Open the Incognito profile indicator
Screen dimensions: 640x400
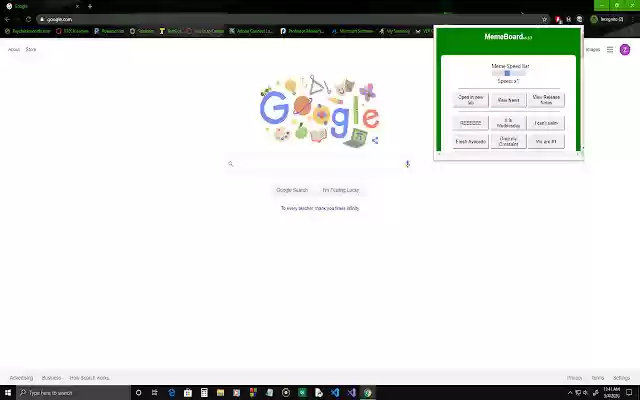point(607,19)
